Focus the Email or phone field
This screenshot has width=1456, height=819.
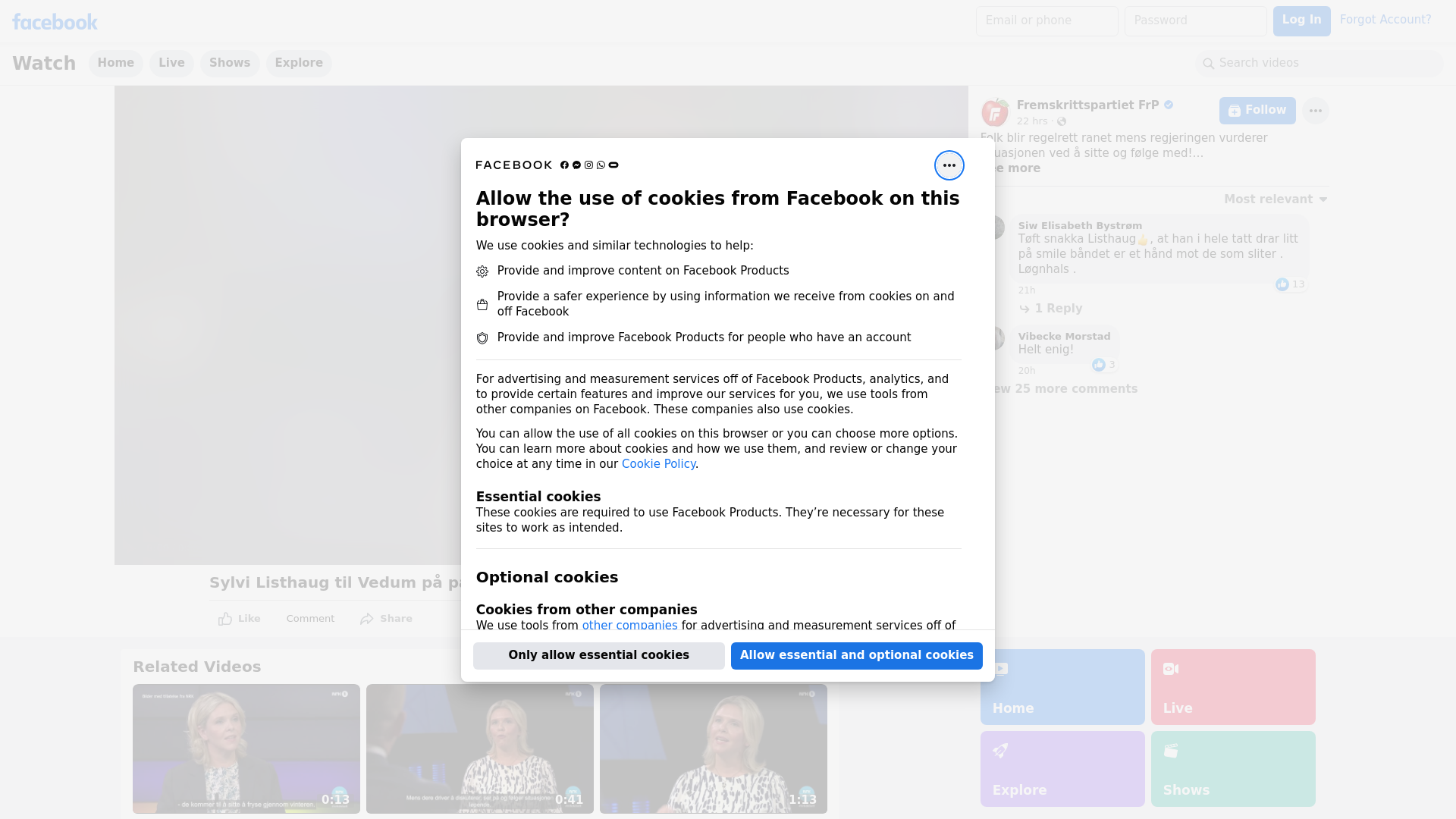(1046, 21)
